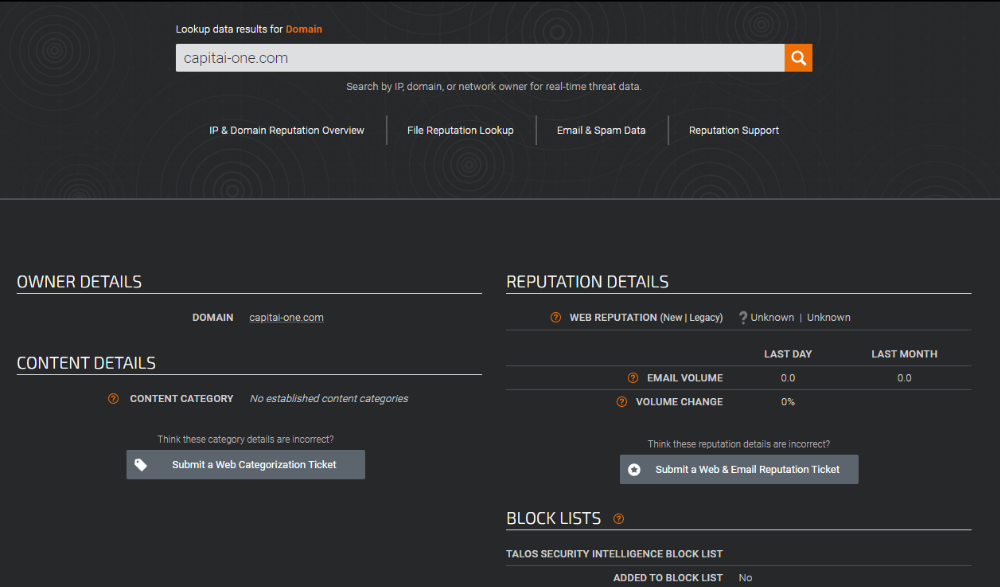Click help icon next to Block Lists

click(618, 519)
